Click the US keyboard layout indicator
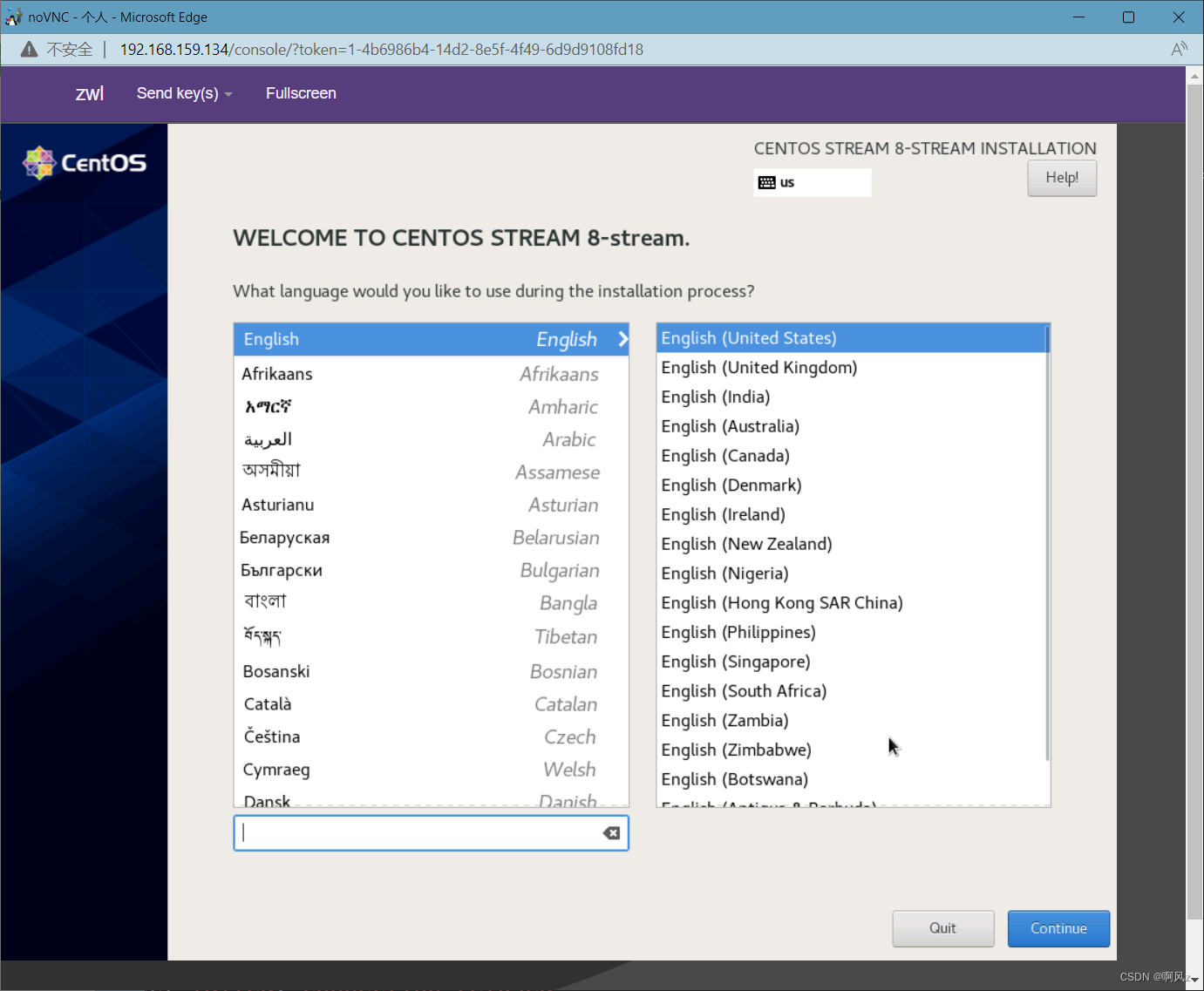Screen dimensions: 1204x991 coord(812,182)
